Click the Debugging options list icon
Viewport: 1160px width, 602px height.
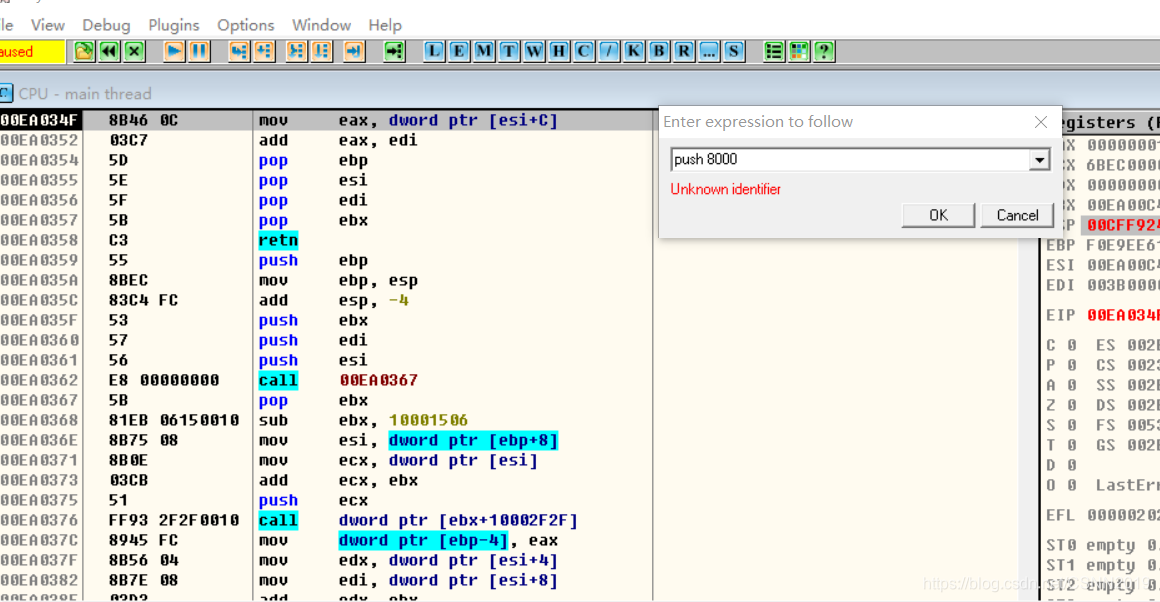click(x=774, y=52)
